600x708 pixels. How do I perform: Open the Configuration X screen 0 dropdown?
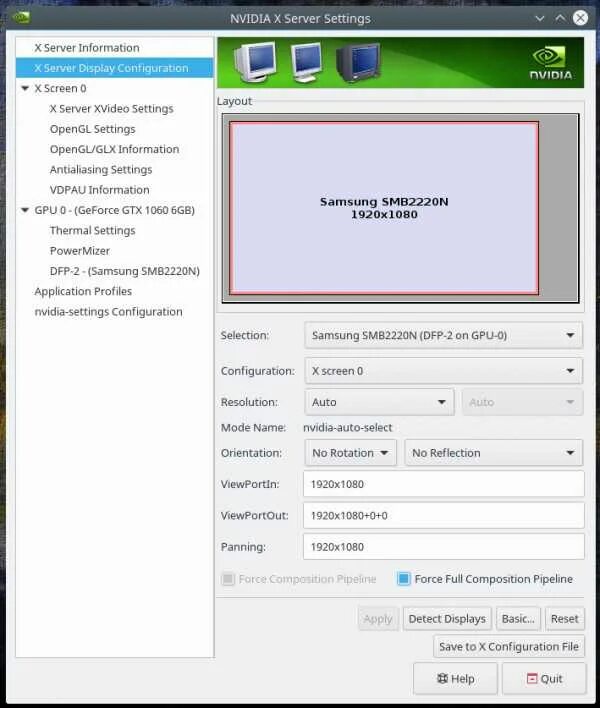click(443, 371)
